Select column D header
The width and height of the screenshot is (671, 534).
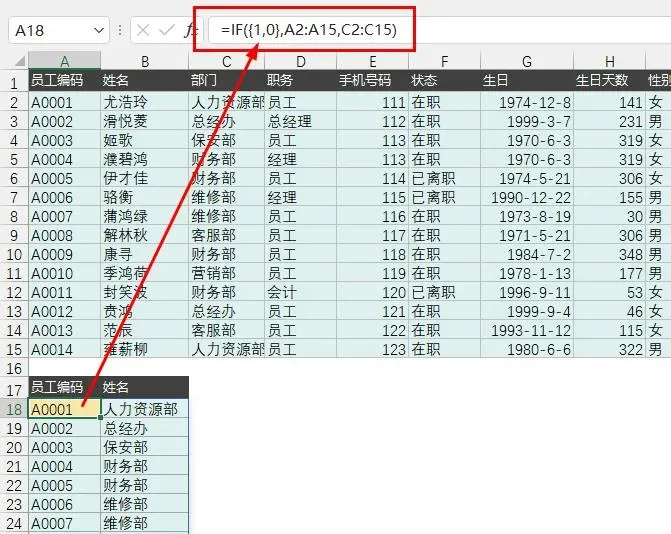[x=300, y=61]
